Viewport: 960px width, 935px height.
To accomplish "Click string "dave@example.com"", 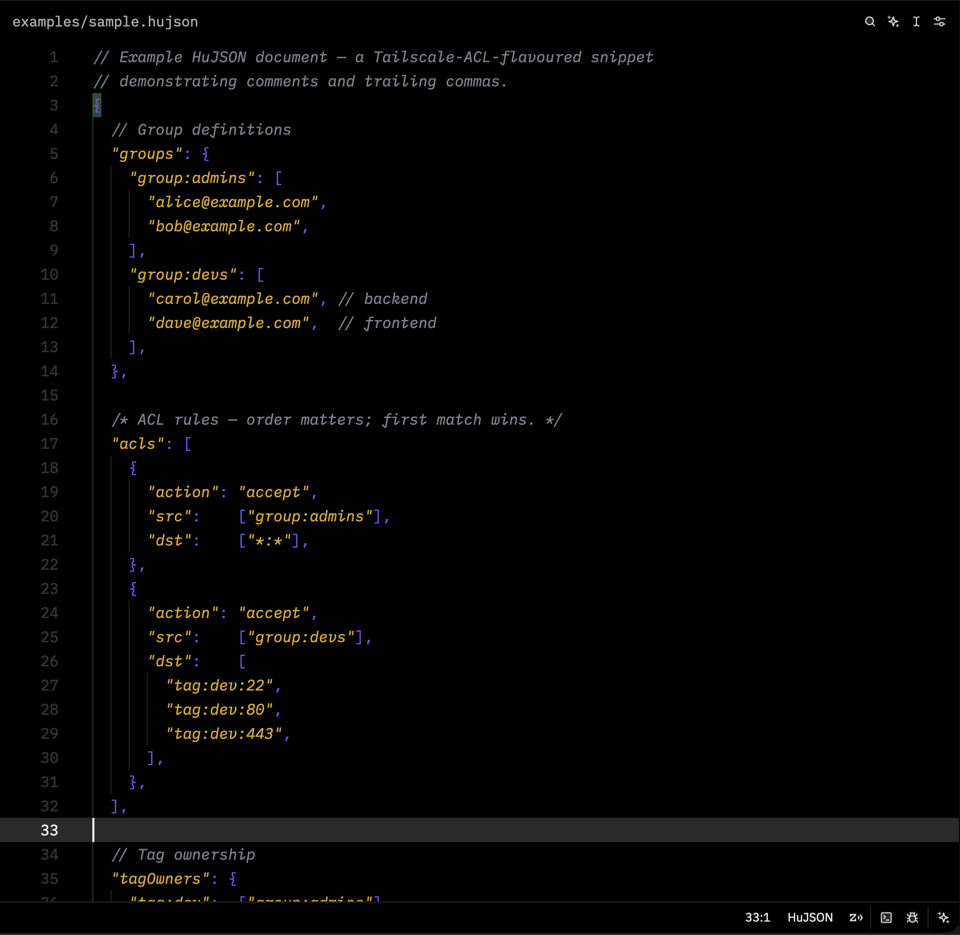I will [x=228, y=323].
